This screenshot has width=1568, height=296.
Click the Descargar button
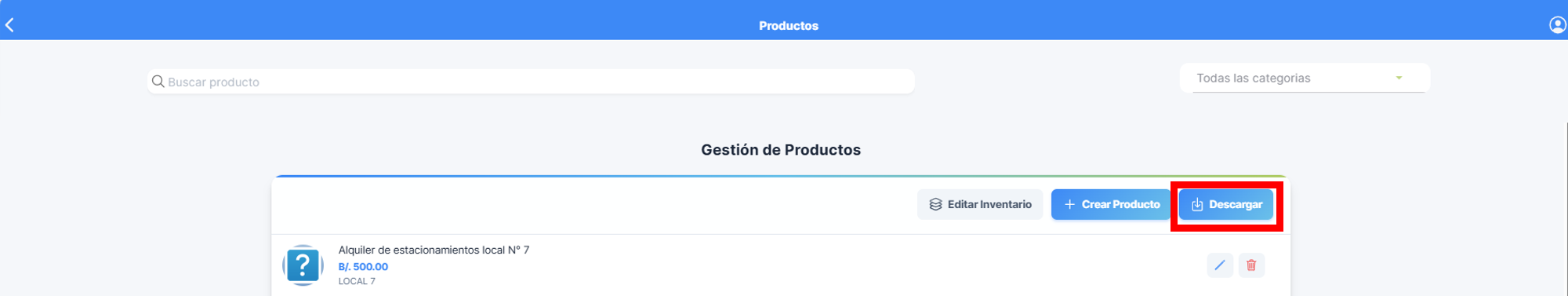point(1226,204)
